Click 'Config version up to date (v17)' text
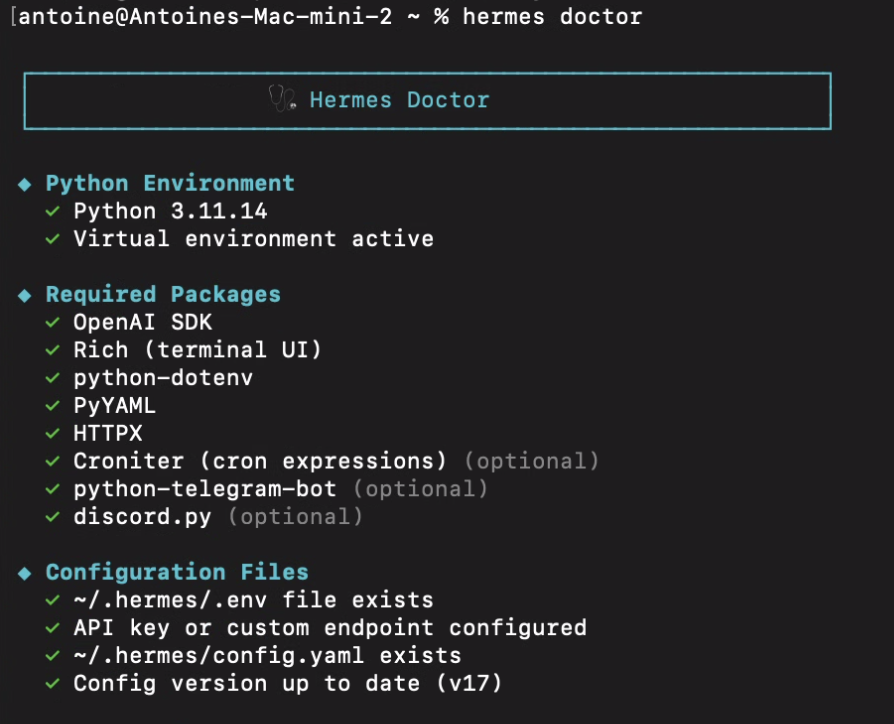The image size is (894, 724). 288,684
